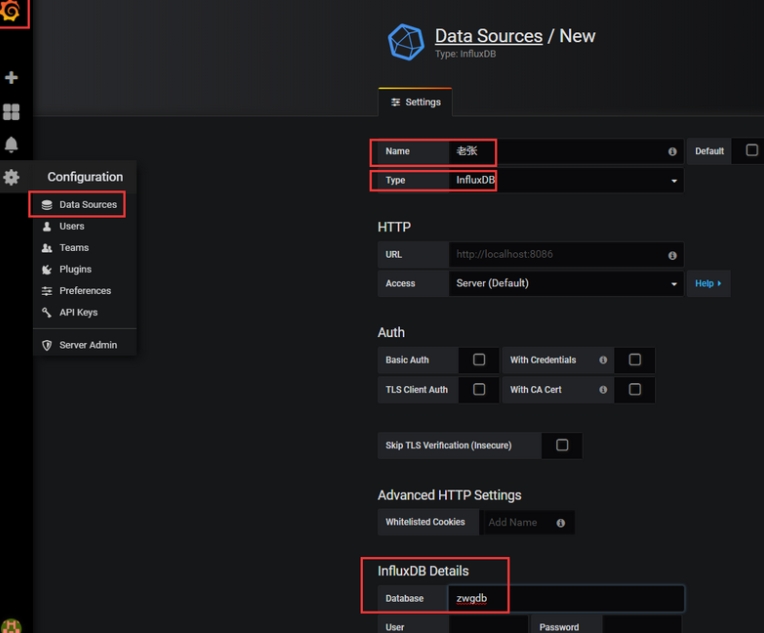The height and width of the screenshot is (633, 764).
Task: Click the Whitelisted Cookies info icon
Action: click(561, 523)
